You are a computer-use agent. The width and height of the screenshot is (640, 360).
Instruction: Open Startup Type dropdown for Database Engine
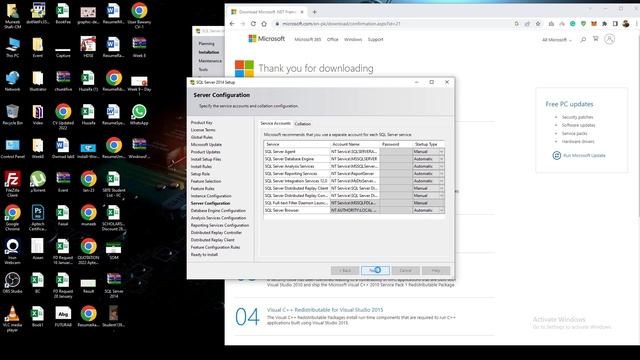[441, 159]
